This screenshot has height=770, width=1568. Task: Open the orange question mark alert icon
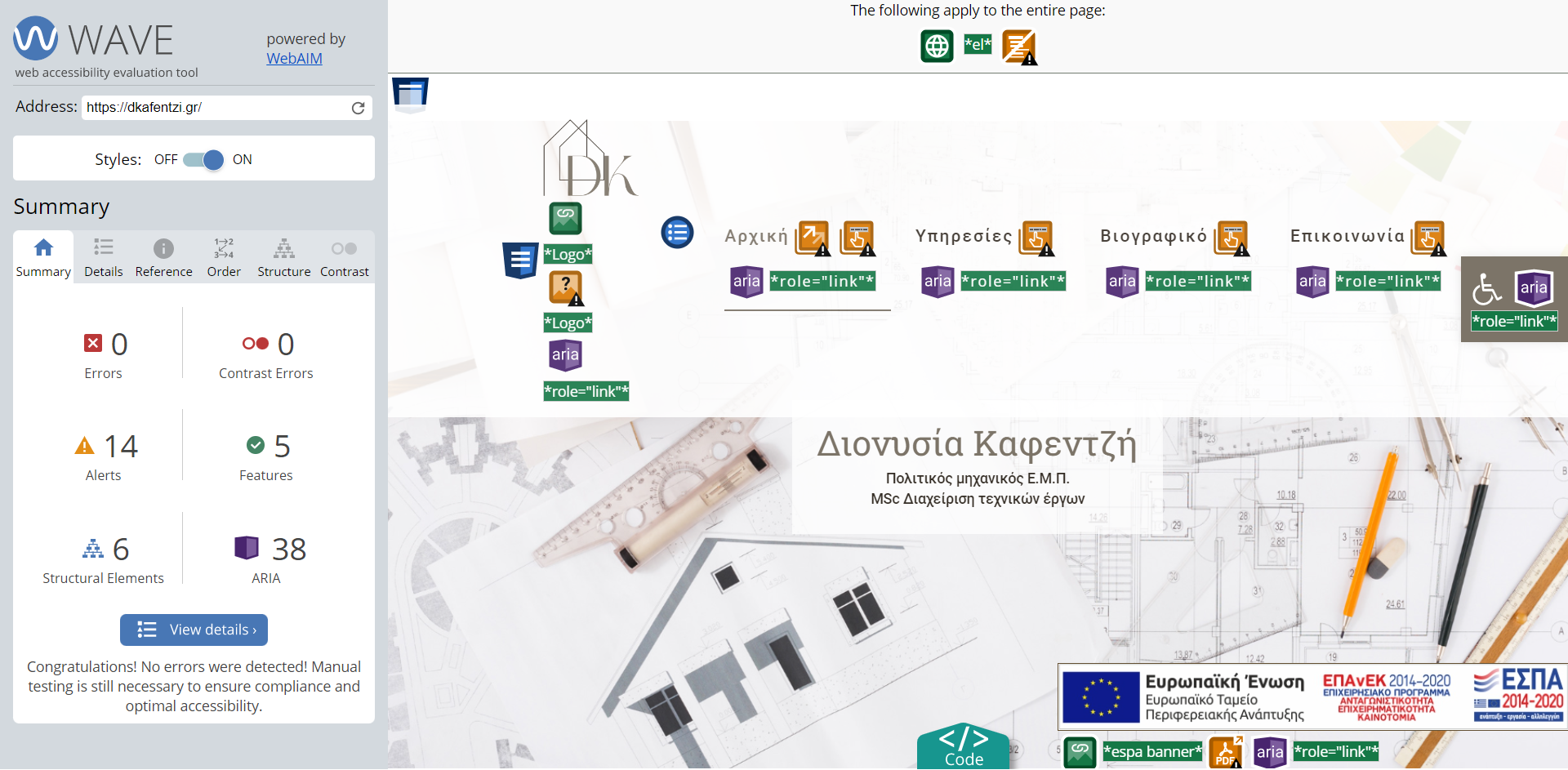pyautogui.click(x=566, y=288)
